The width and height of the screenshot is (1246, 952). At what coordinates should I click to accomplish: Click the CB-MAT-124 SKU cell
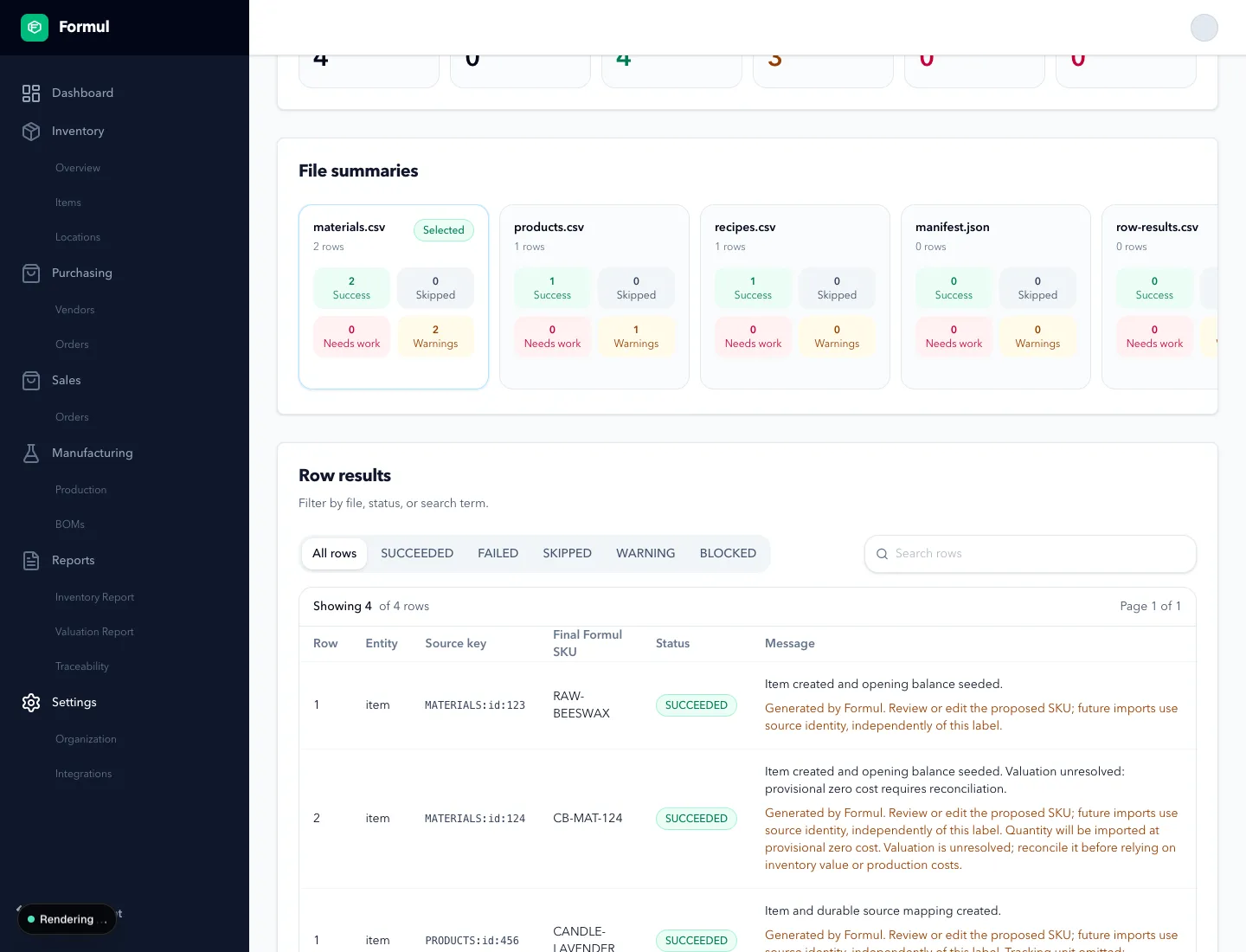tap(588, 819)
